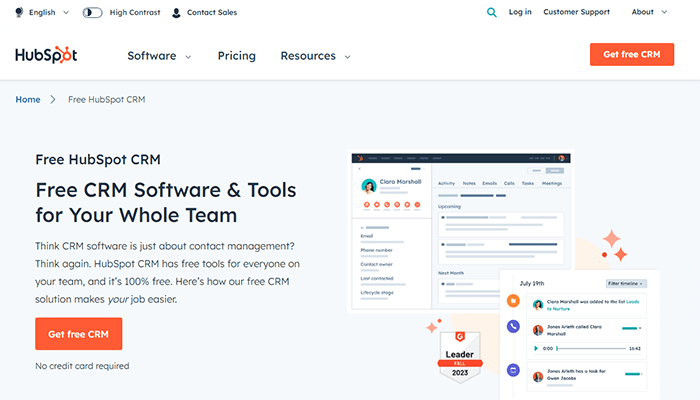Click the Log in link
The width and height of the screenshot is (700, 400).
520,12
